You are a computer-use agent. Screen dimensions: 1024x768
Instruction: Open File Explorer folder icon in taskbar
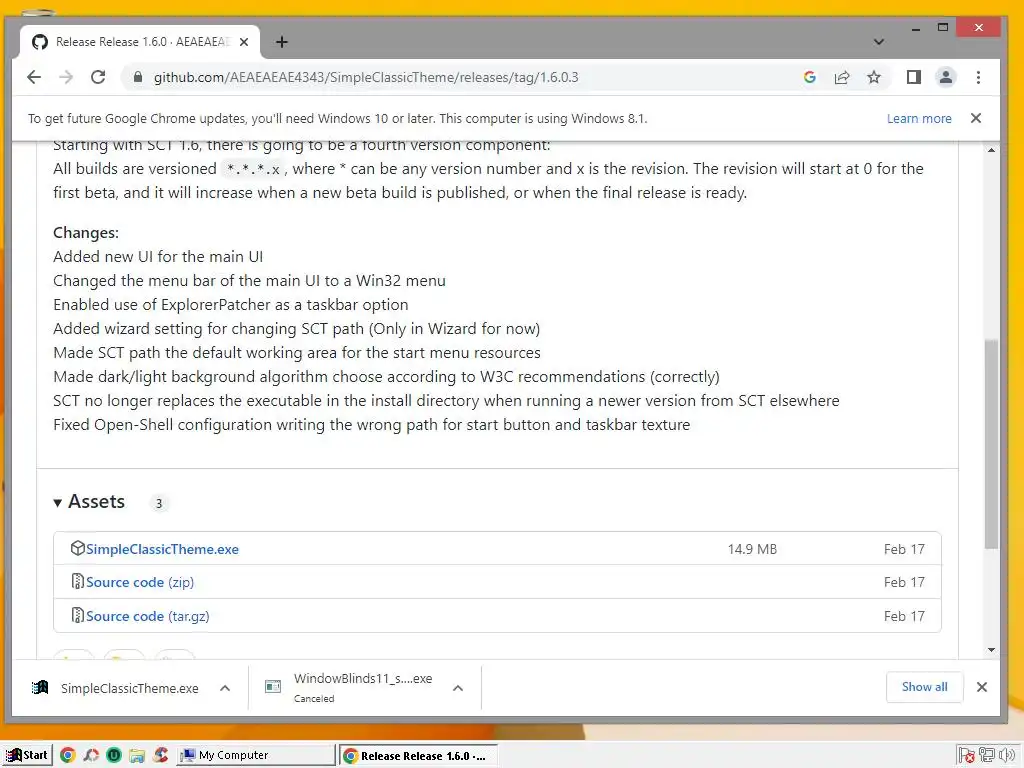click(x=136, y=756)
